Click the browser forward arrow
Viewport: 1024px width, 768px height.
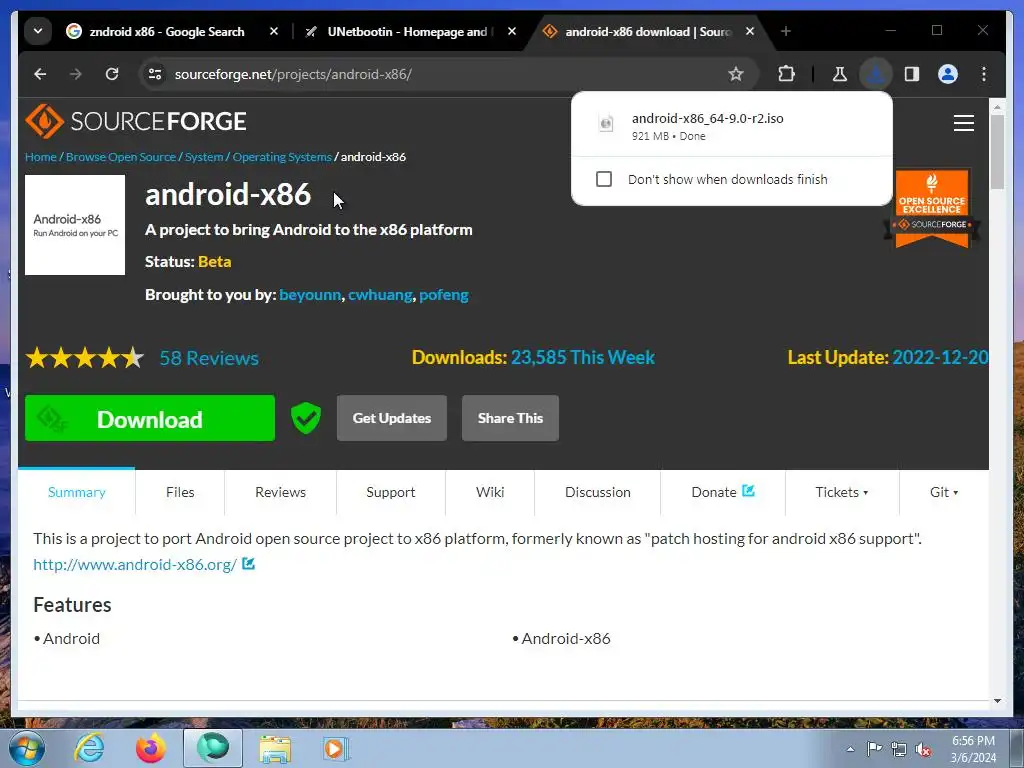point(76,74)
